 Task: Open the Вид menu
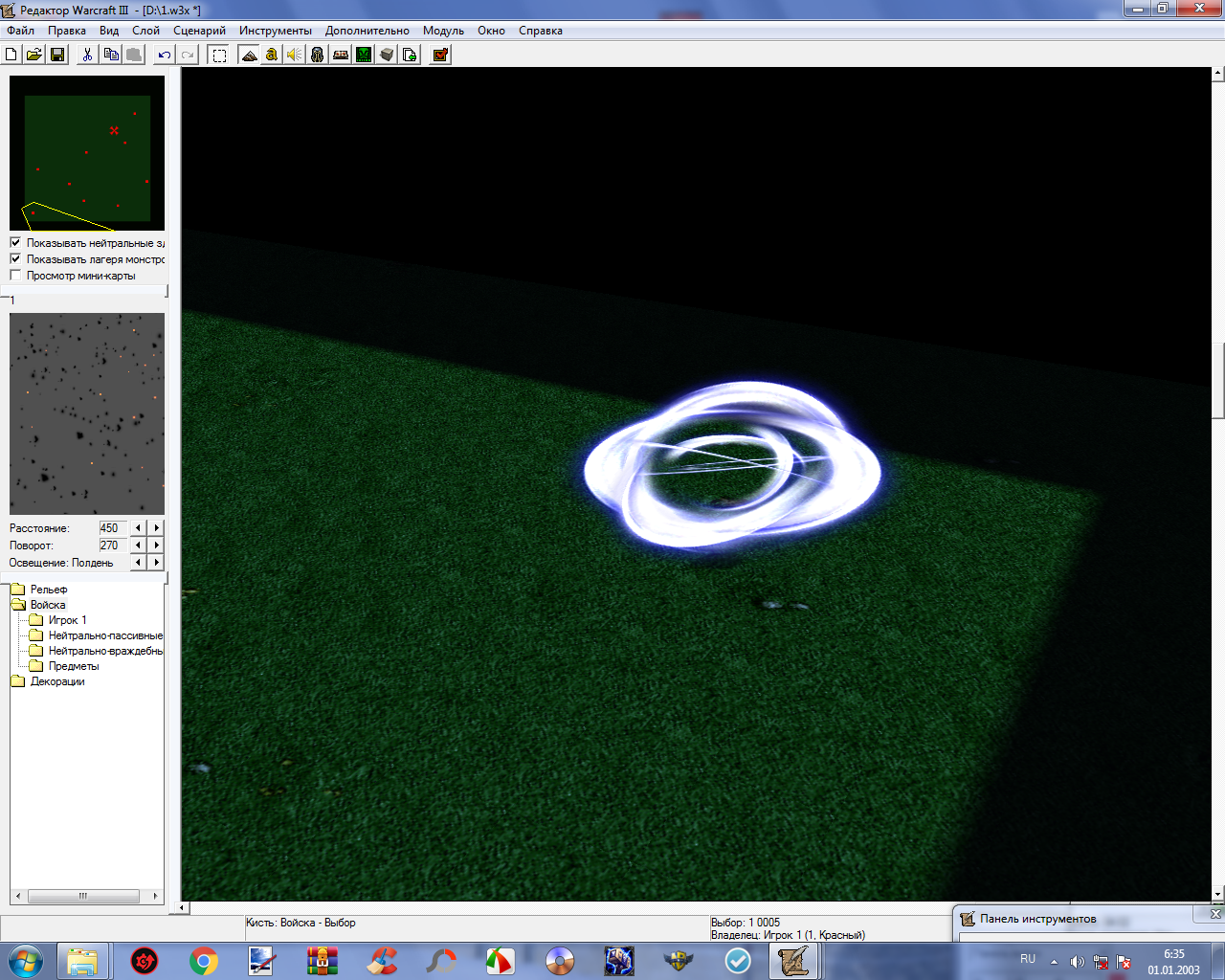tap(109, 31)
